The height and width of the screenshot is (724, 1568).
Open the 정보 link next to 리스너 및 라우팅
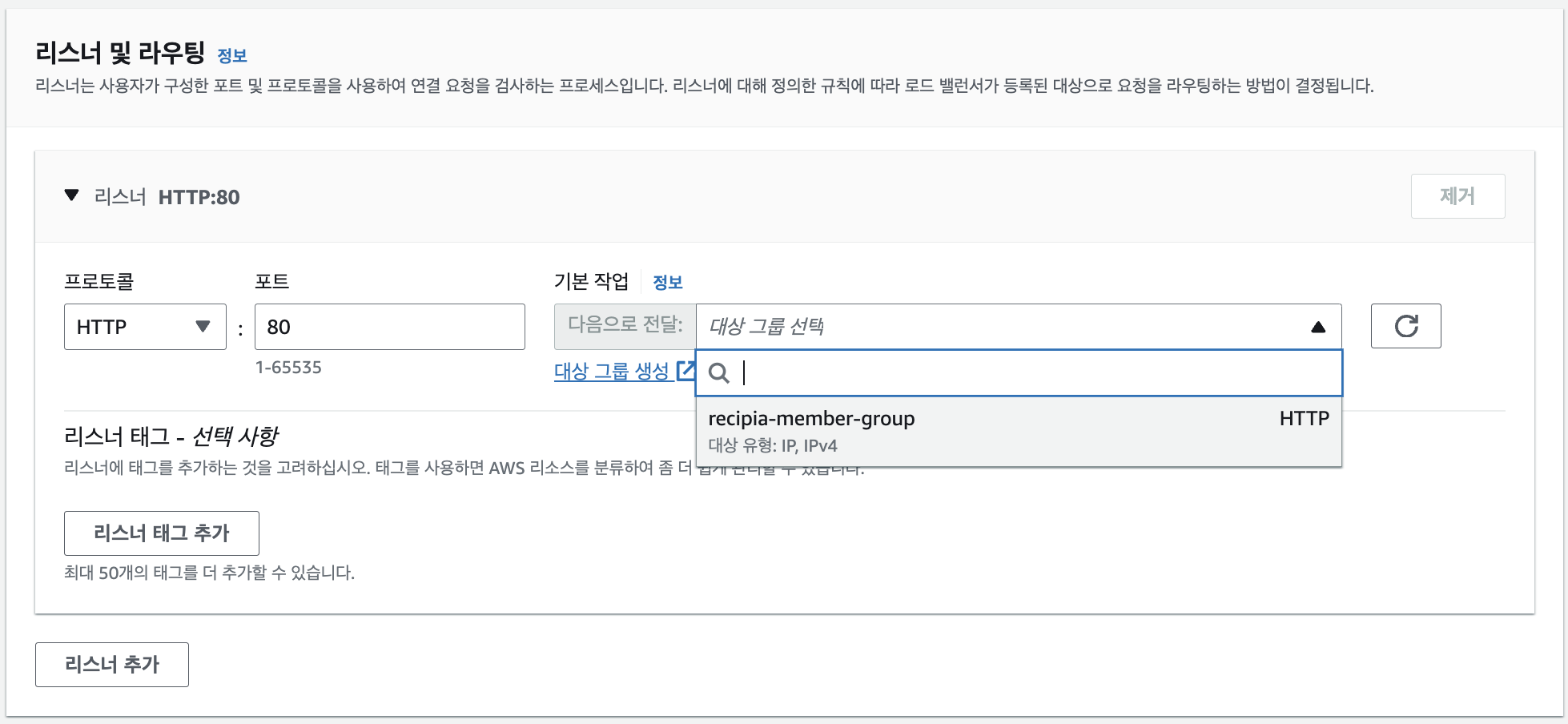coord(234,55)
